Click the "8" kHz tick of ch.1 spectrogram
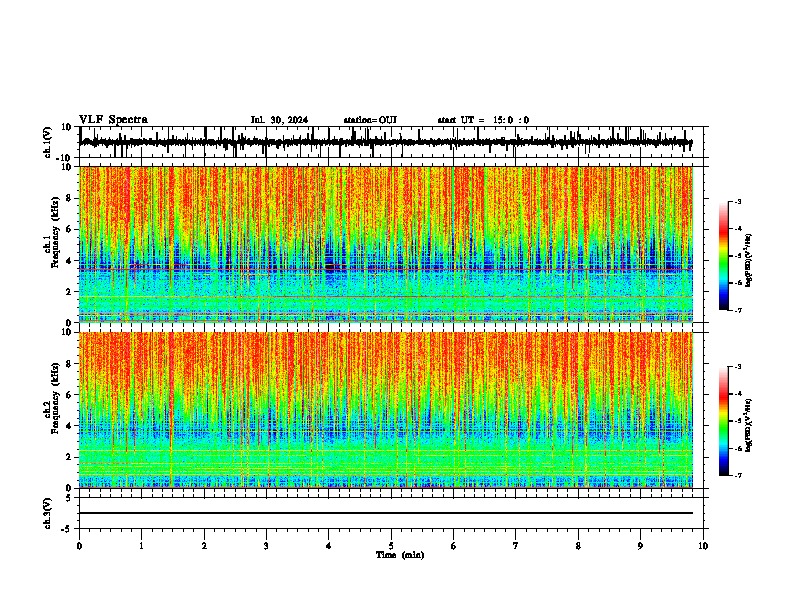Image resolution: width=792 pixels, height=612 pixels. 70,198
